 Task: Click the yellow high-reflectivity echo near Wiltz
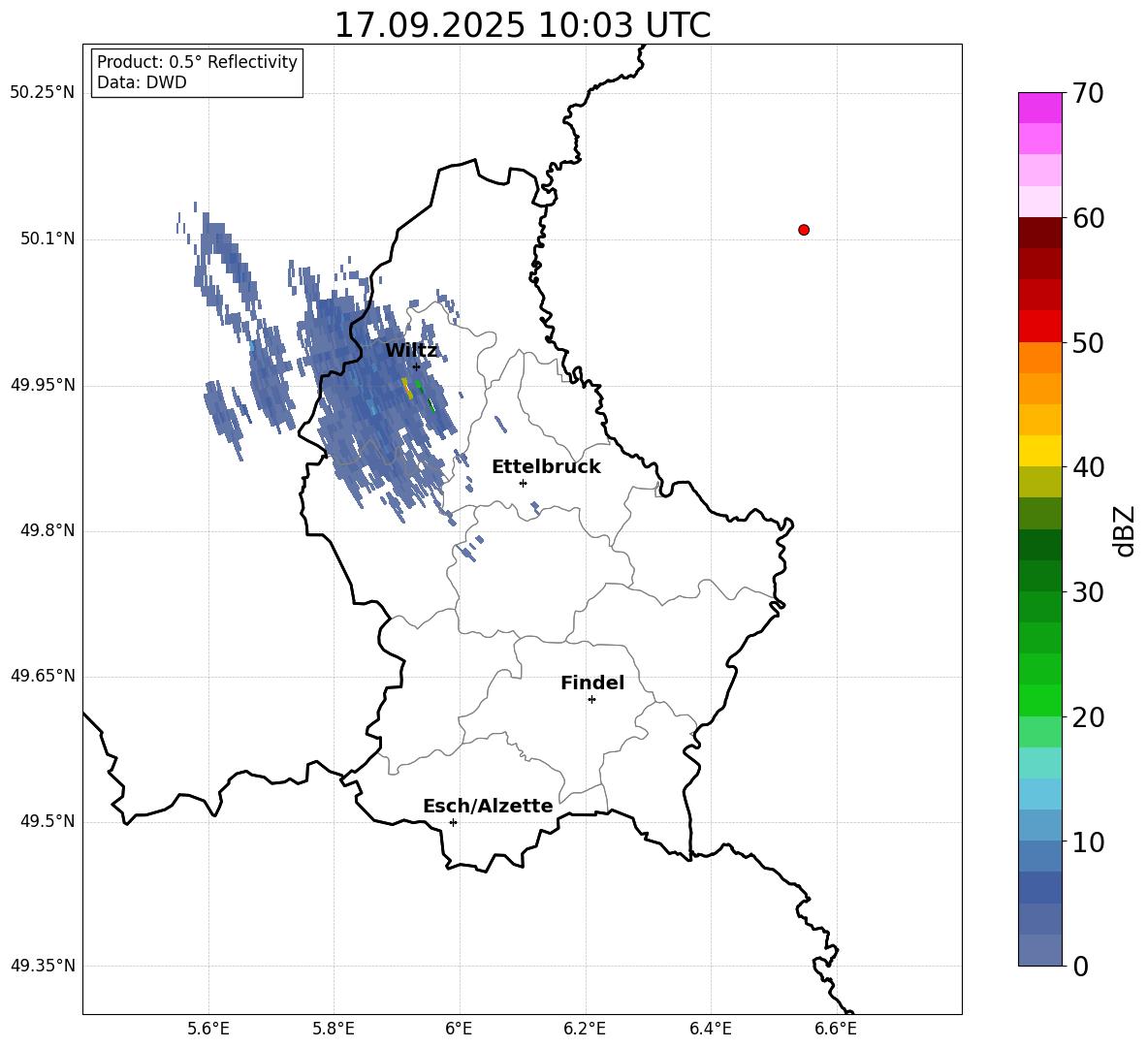click(406, 388)
